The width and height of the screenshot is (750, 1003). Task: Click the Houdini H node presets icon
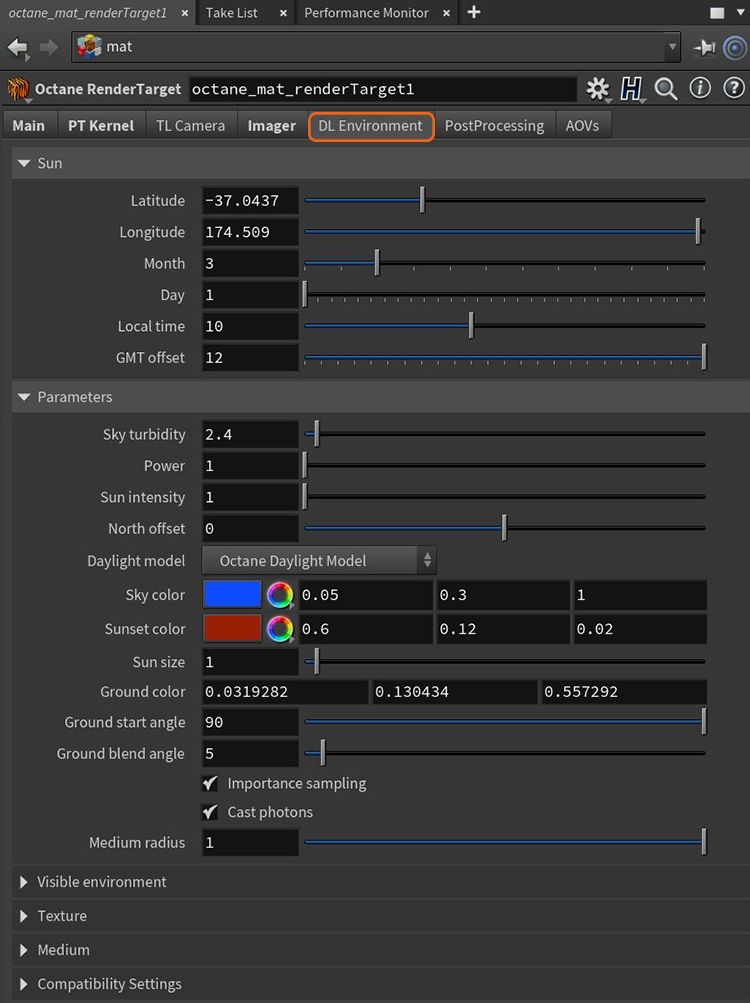[x=631, y=89]
